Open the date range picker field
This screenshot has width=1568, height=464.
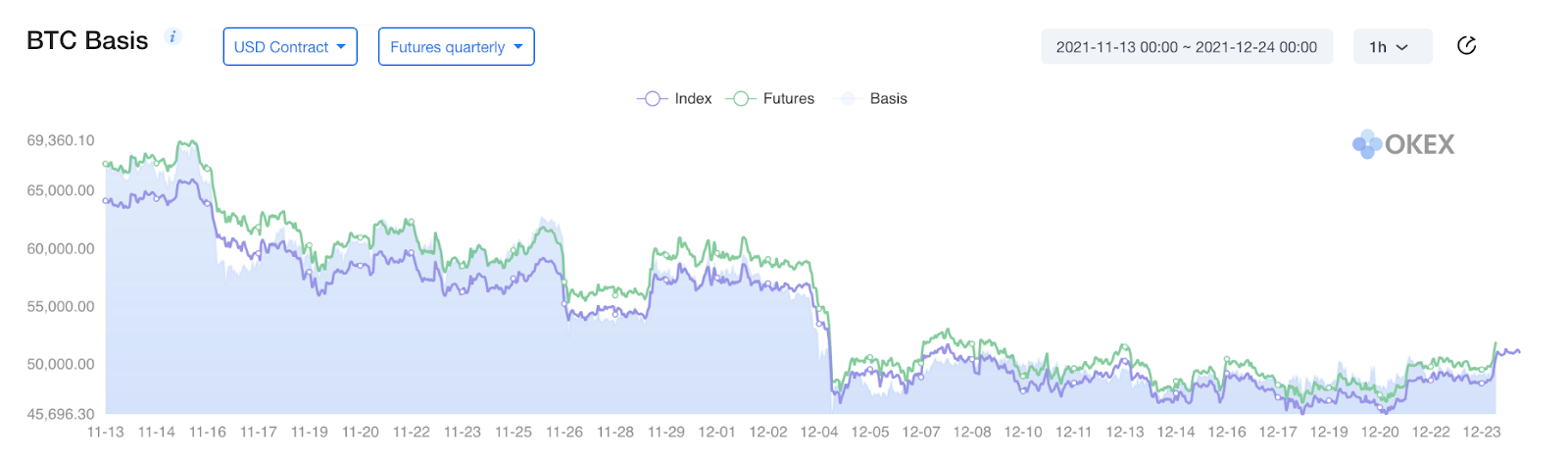point(1187,47)
